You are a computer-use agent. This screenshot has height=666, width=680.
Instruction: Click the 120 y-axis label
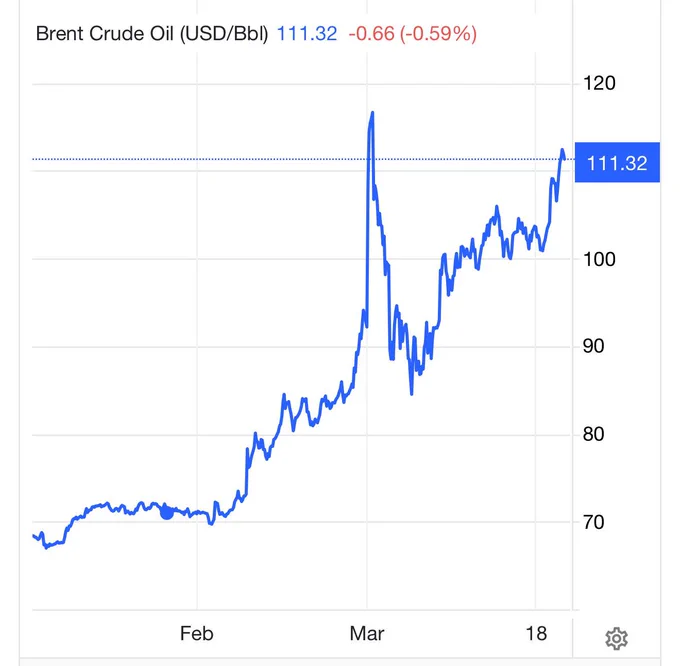click(x=598, y=83)
